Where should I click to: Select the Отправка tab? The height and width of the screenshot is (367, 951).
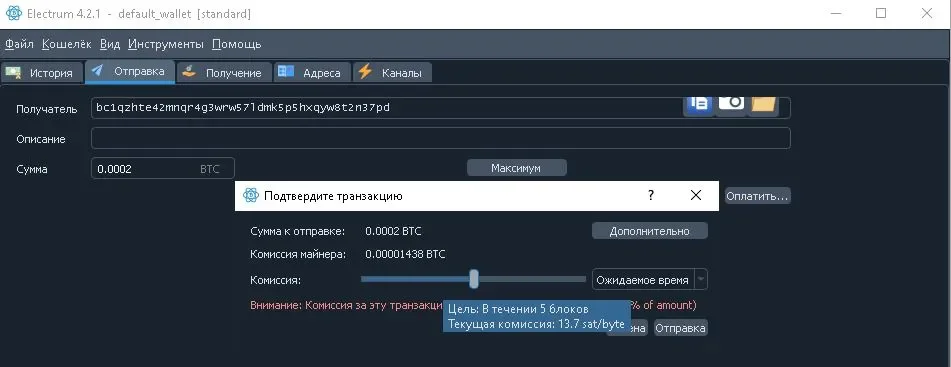point(130,72)
